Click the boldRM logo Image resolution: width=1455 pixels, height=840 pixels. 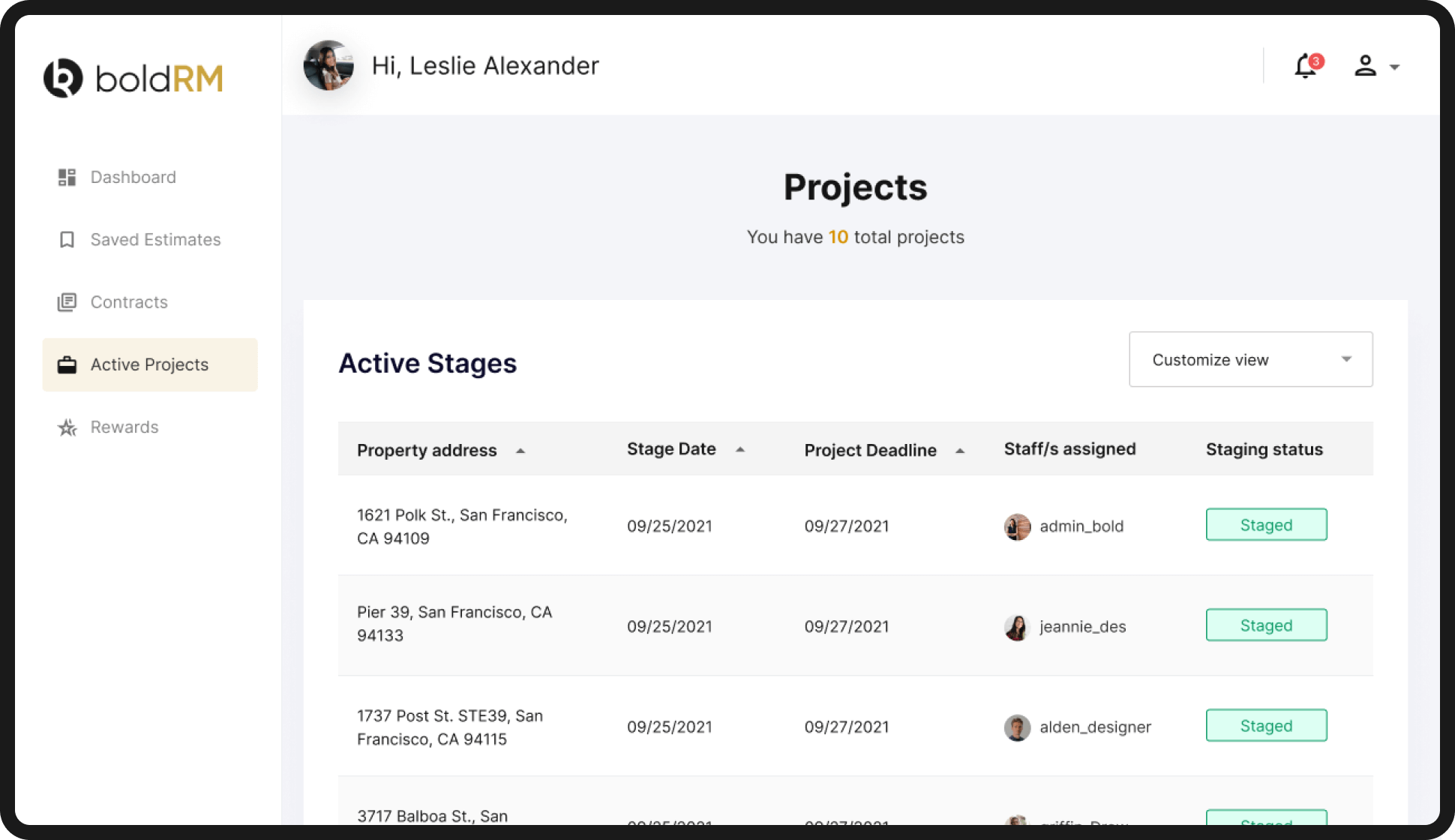[133, 78]
